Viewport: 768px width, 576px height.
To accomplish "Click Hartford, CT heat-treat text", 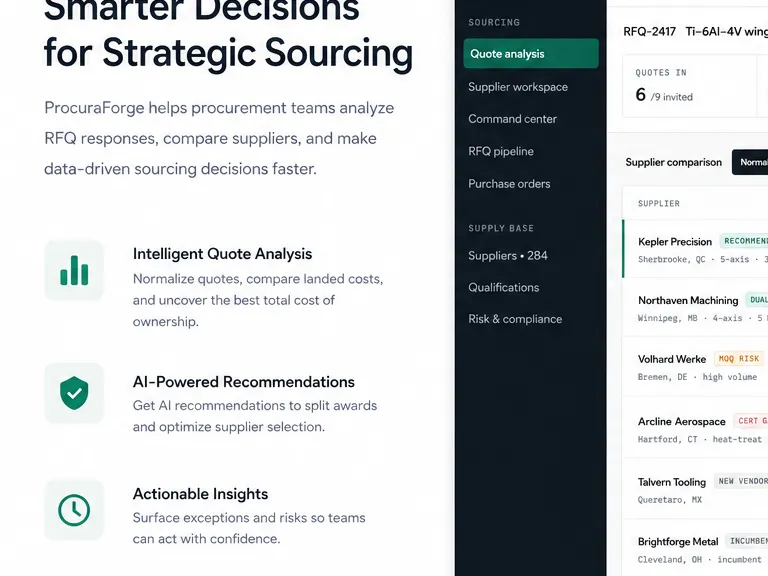I will click(x=700, y=439).
